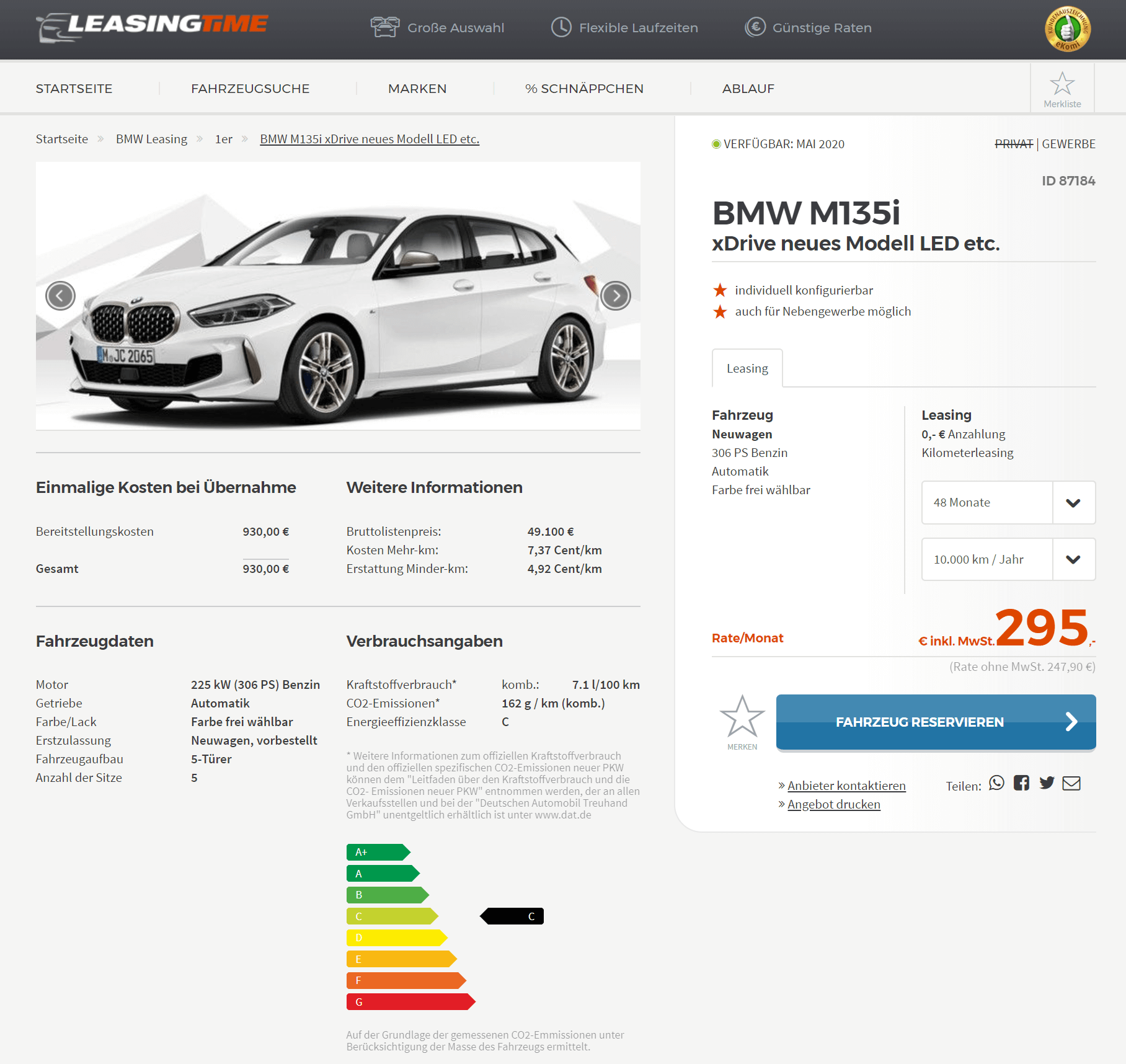The height and width of the screenshot is (1064, 1126).
Task: Click the 7,37 Cent/km value
Action: click(564, 550)
